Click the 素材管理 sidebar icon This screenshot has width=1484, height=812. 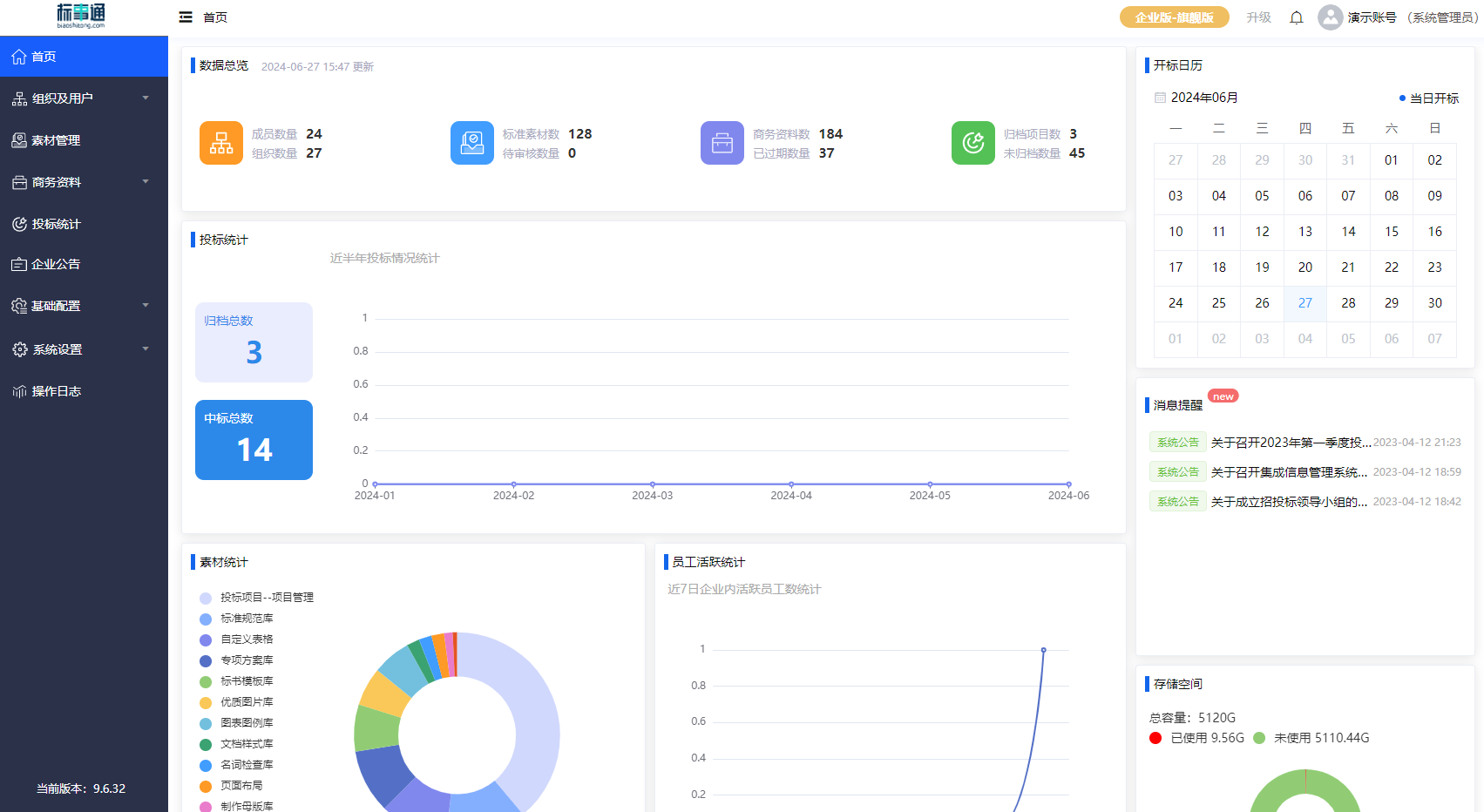pos(19,140)
